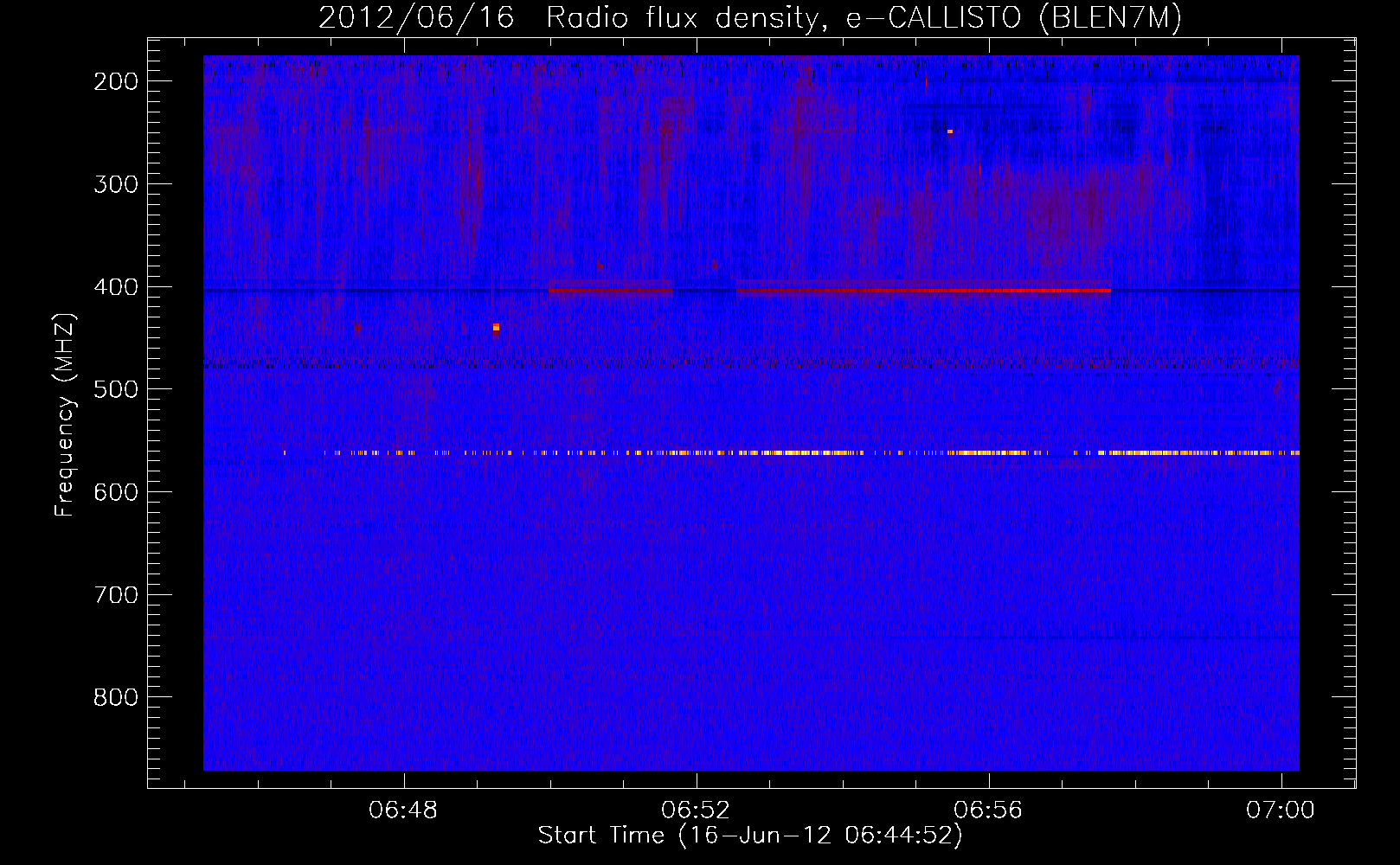Click the 600 frequency tick label
This screenshot has height=865, width=1400.
116,492
